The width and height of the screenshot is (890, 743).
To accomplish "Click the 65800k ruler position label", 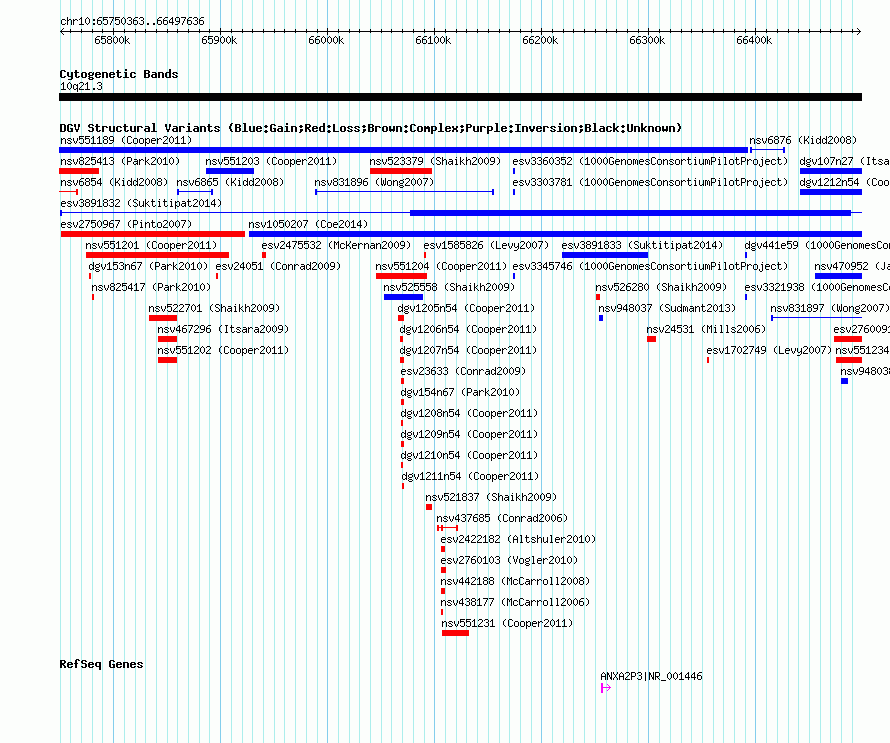I will coord(112,40).
